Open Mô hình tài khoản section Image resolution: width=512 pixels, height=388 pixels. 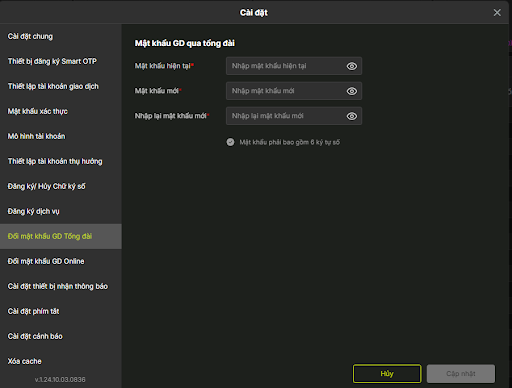click(61, 136)
